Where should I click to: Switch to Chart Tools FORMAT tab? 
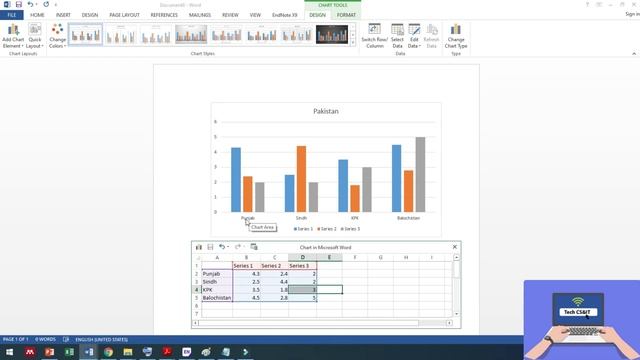coord(346,15)
